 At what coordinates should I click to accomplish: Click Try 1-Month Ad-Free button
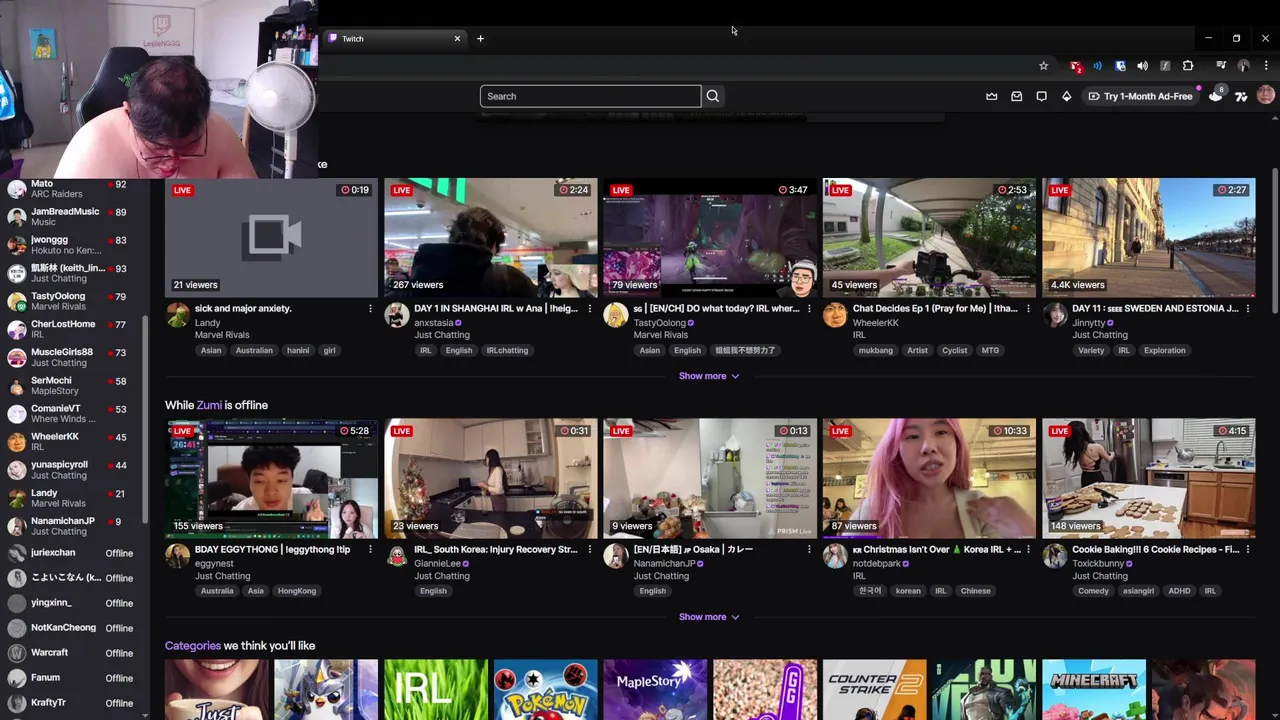point(1140,96)
